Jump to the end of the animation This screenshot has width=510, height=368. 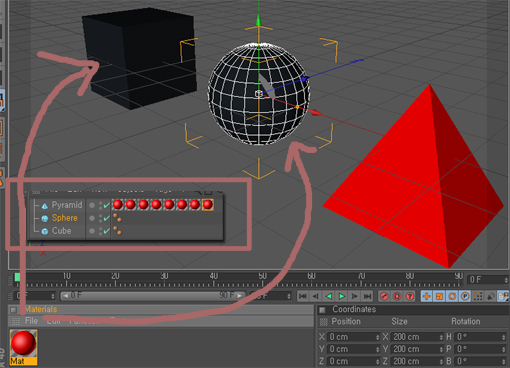pyautogui.click(x=367, y=296)
